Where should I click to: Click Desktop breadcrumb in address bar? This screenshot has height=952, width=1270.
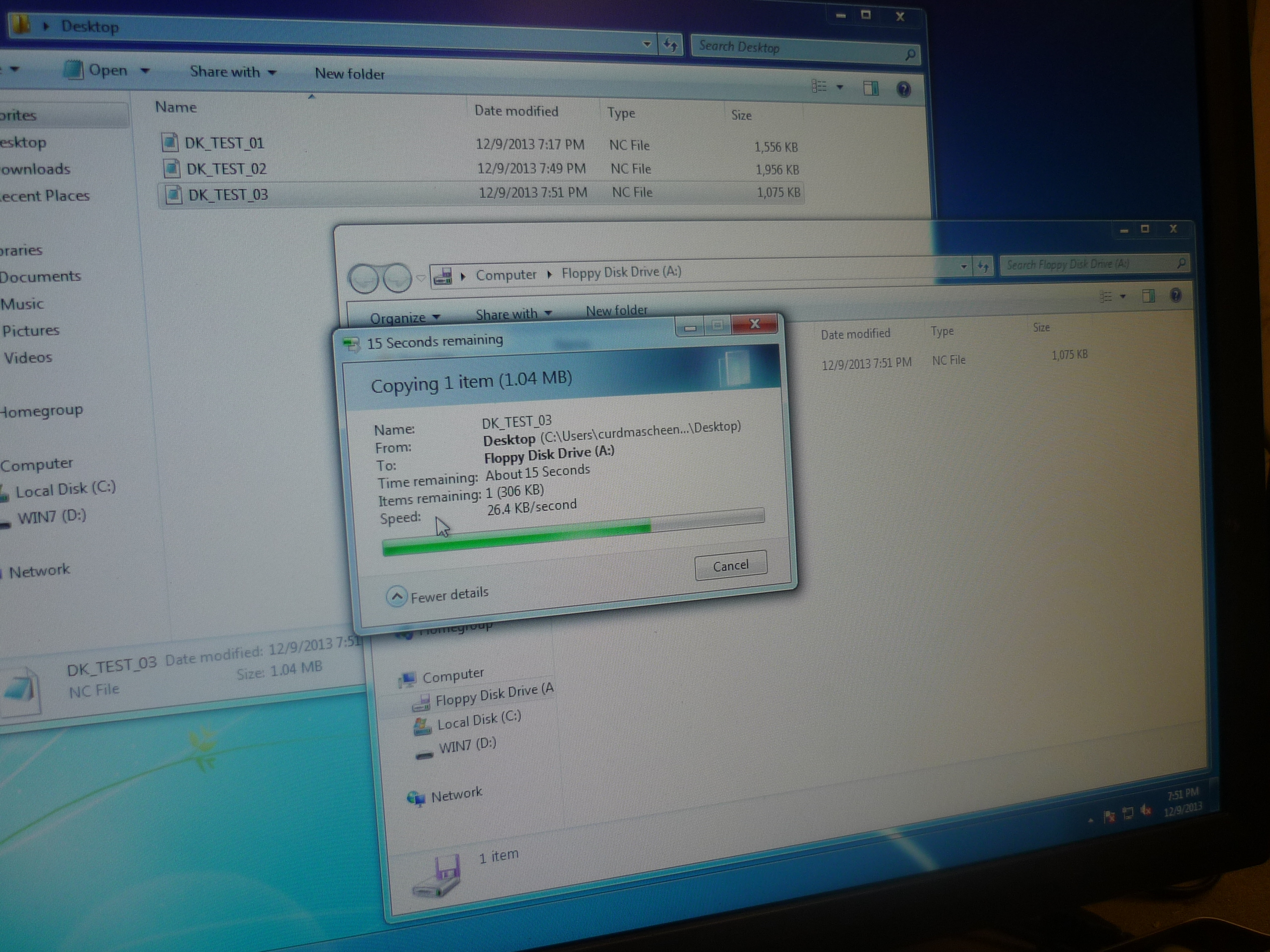point(90,26)
